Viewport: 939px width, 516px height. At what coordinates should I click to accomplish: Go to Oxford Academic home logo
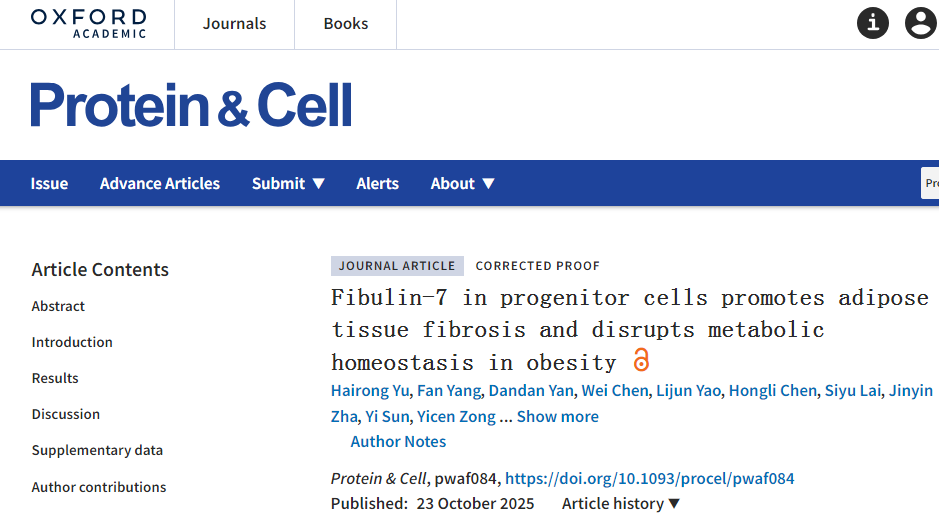pyautogui.click(x=88, y=23)
